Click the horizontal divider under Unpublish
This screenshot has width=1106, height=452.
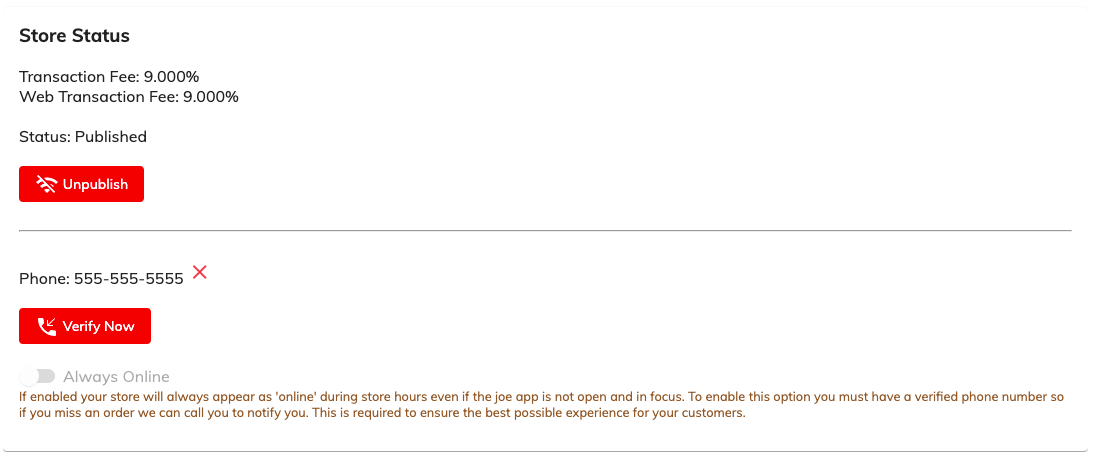(x=545, y=231)
